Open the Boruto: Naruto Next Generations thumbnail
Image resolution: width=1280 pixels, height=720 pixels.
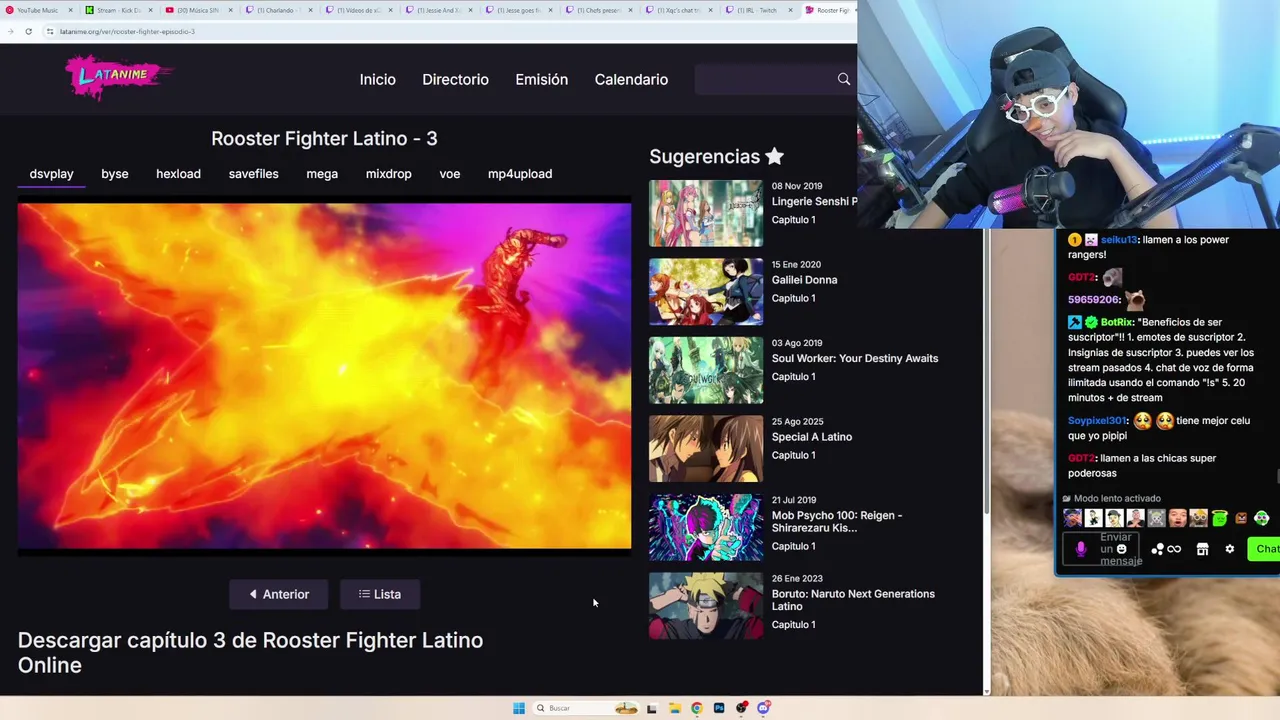[x=706, y=606]
